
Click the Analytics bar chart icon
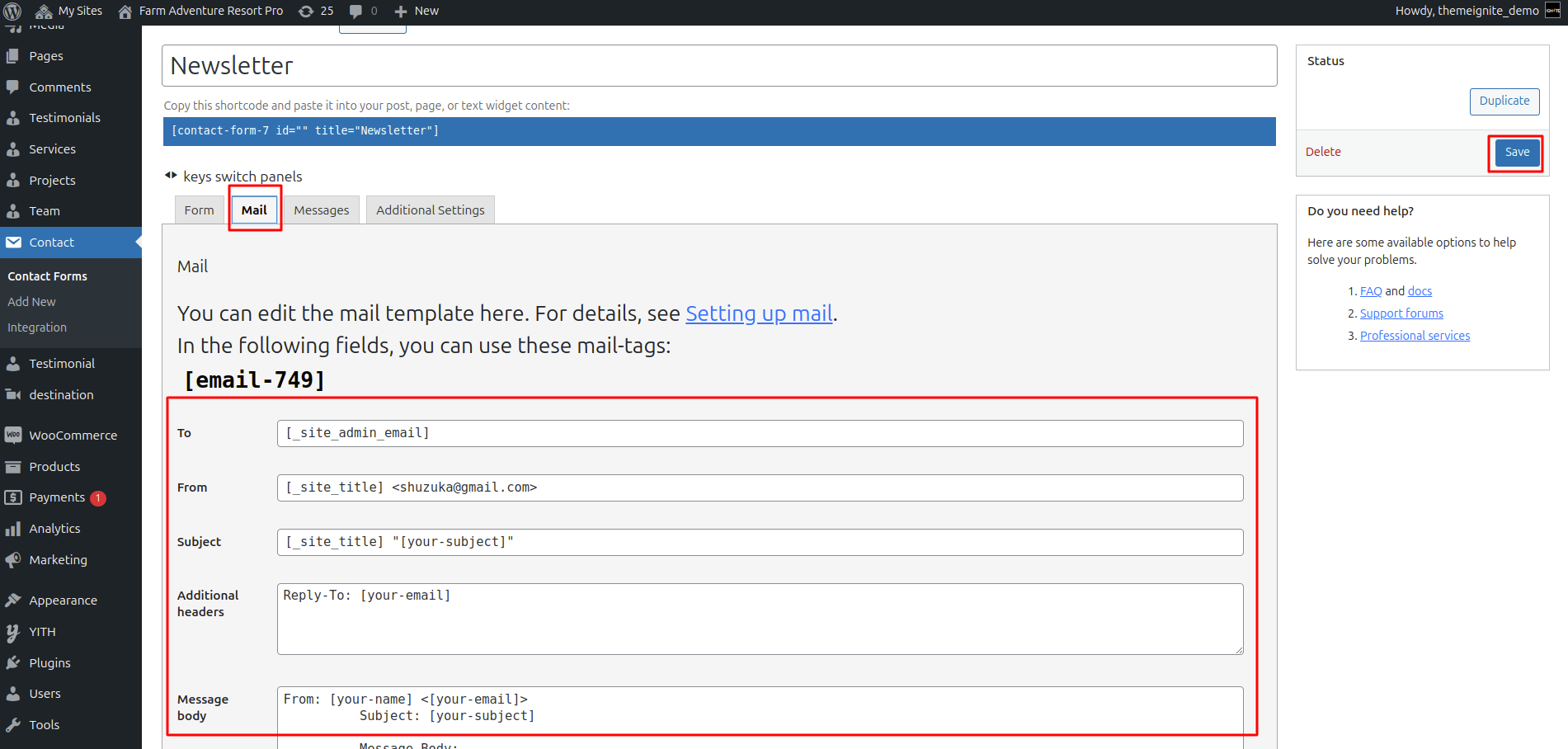[13, 529]
